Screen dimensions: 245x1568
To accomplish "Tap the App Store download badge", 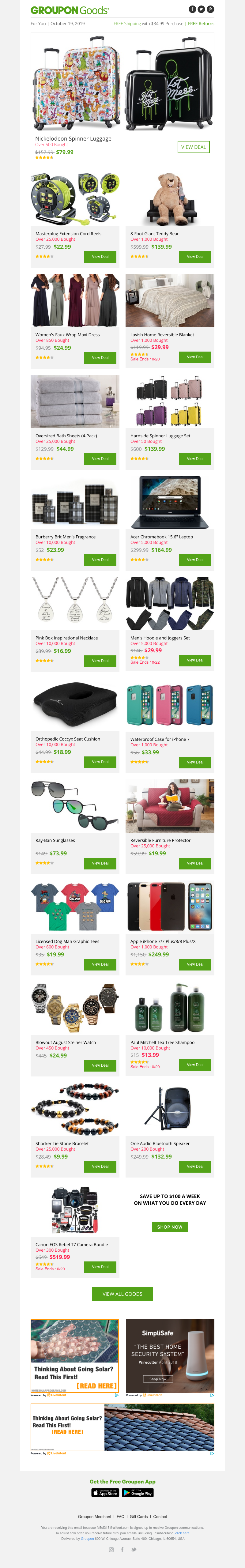I will (105, 1493).
